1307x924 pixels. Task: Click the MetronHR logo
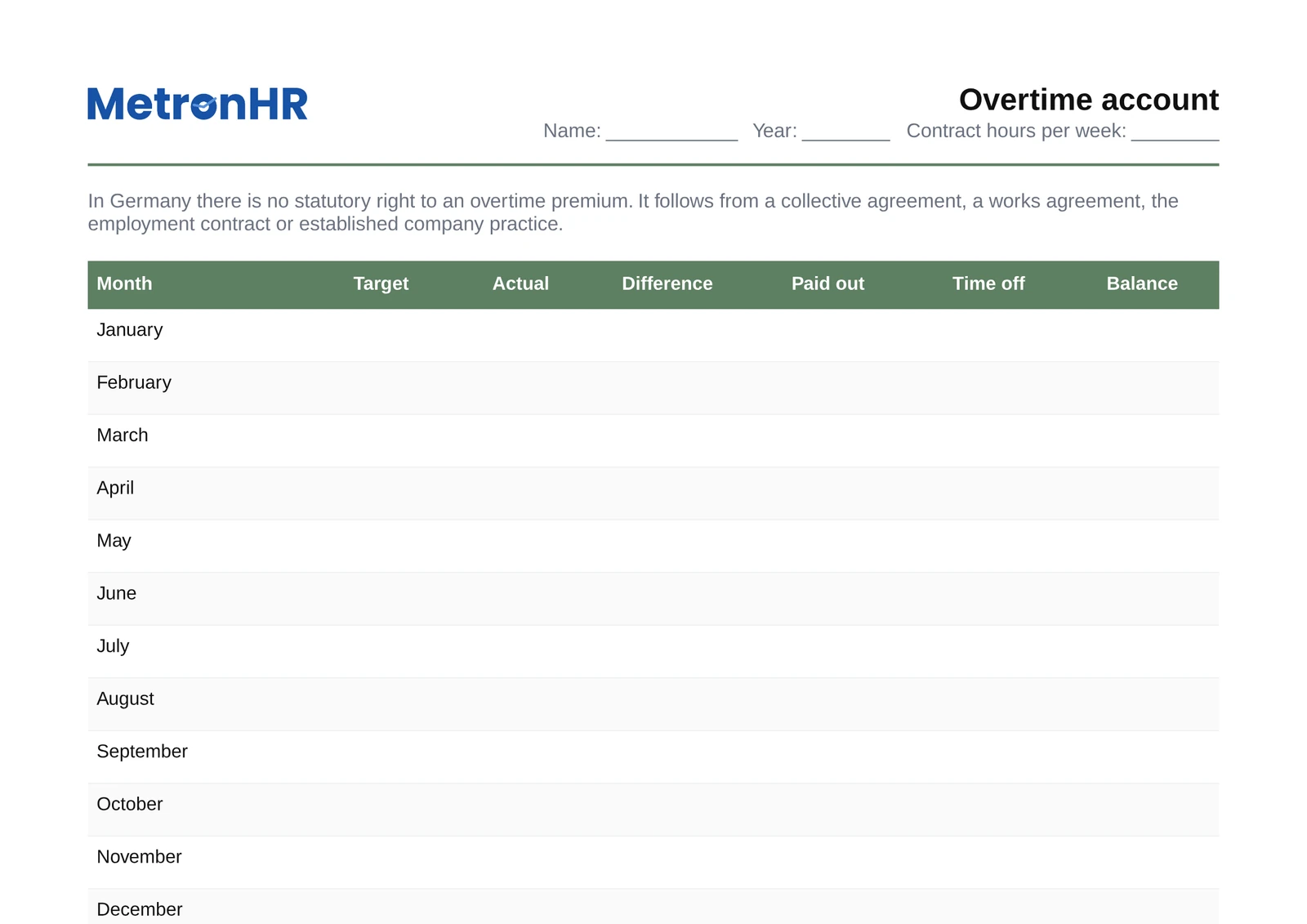[x=198, y=105]
